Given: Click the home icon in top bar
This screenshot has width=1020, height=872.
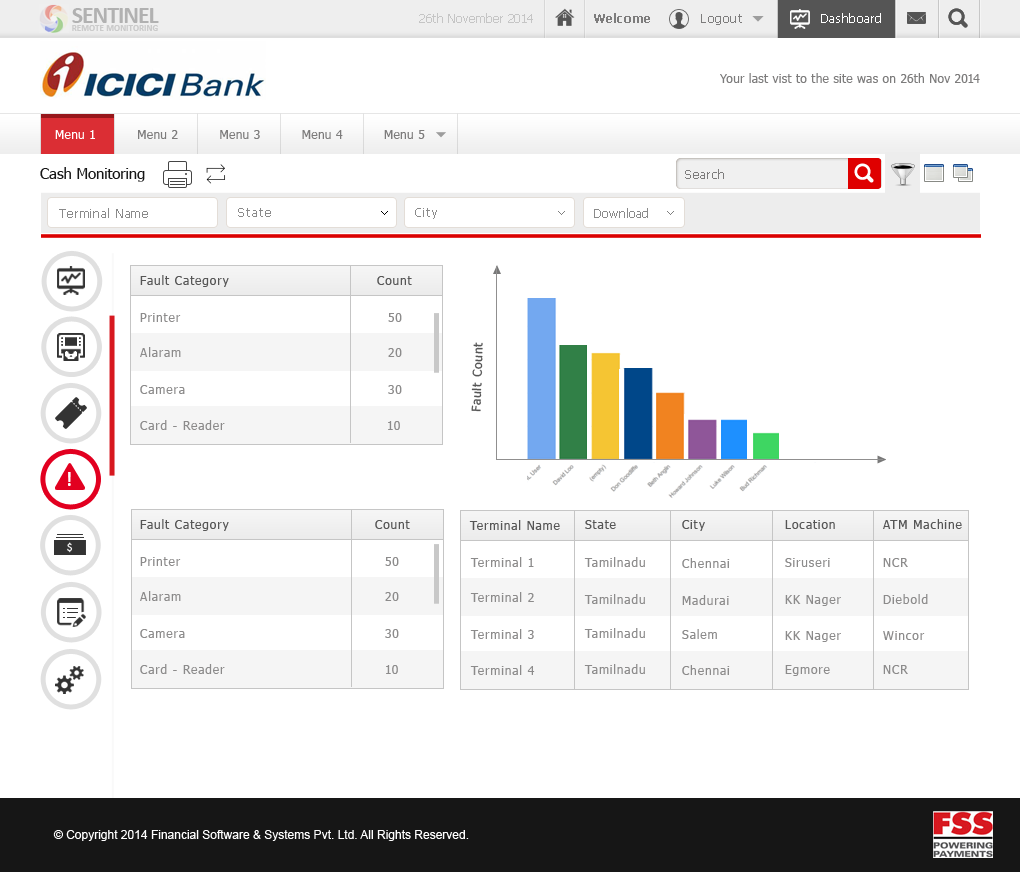Looking at the screenshot, I should (565, 18).
